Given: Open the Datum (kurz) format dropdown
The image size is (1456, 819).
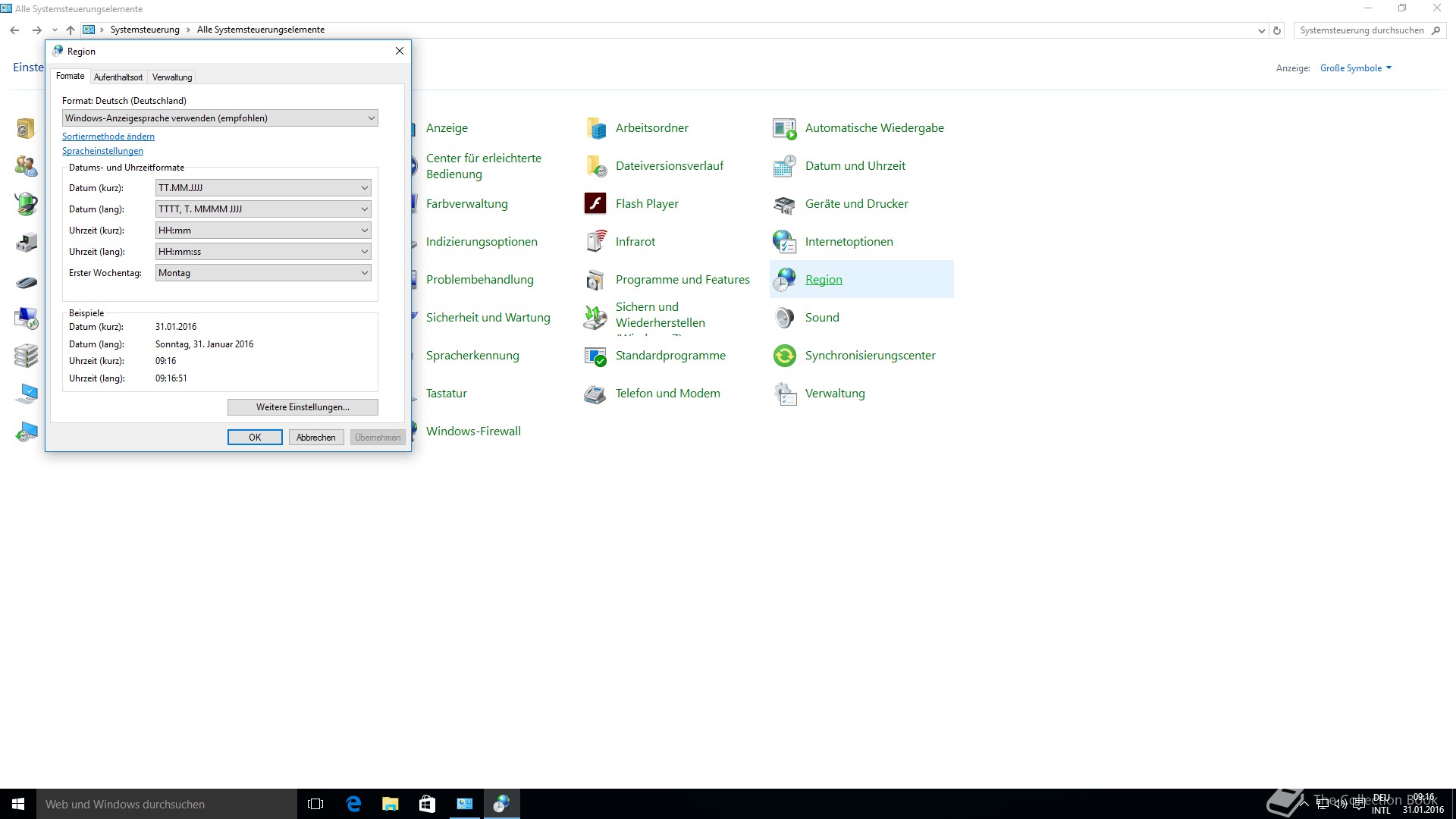Looking at the screenshot, I should [263, 188].
